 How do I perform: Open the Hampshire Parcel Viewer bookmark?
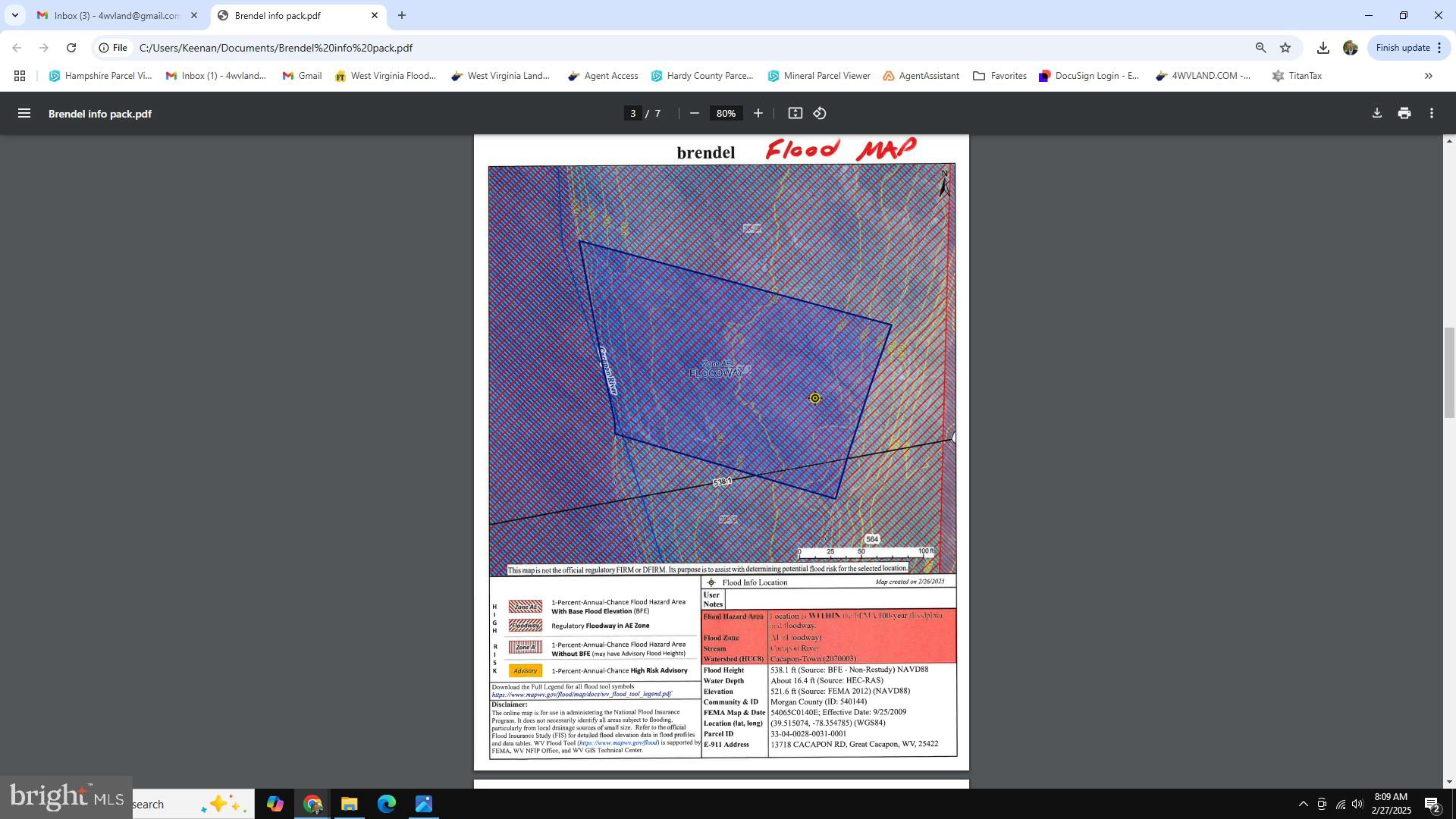pos(100,76)
